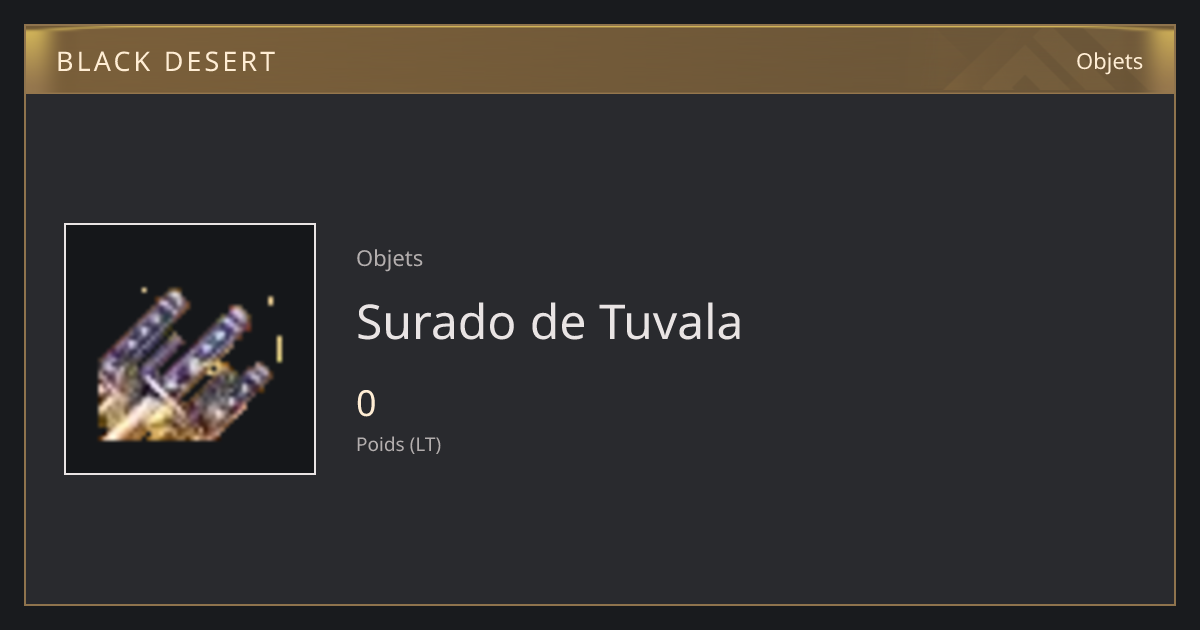The width and height of the screenshot is (1200, 630).
Task: Click the small gold dot atop item icon
Action: tap(144, 290)
